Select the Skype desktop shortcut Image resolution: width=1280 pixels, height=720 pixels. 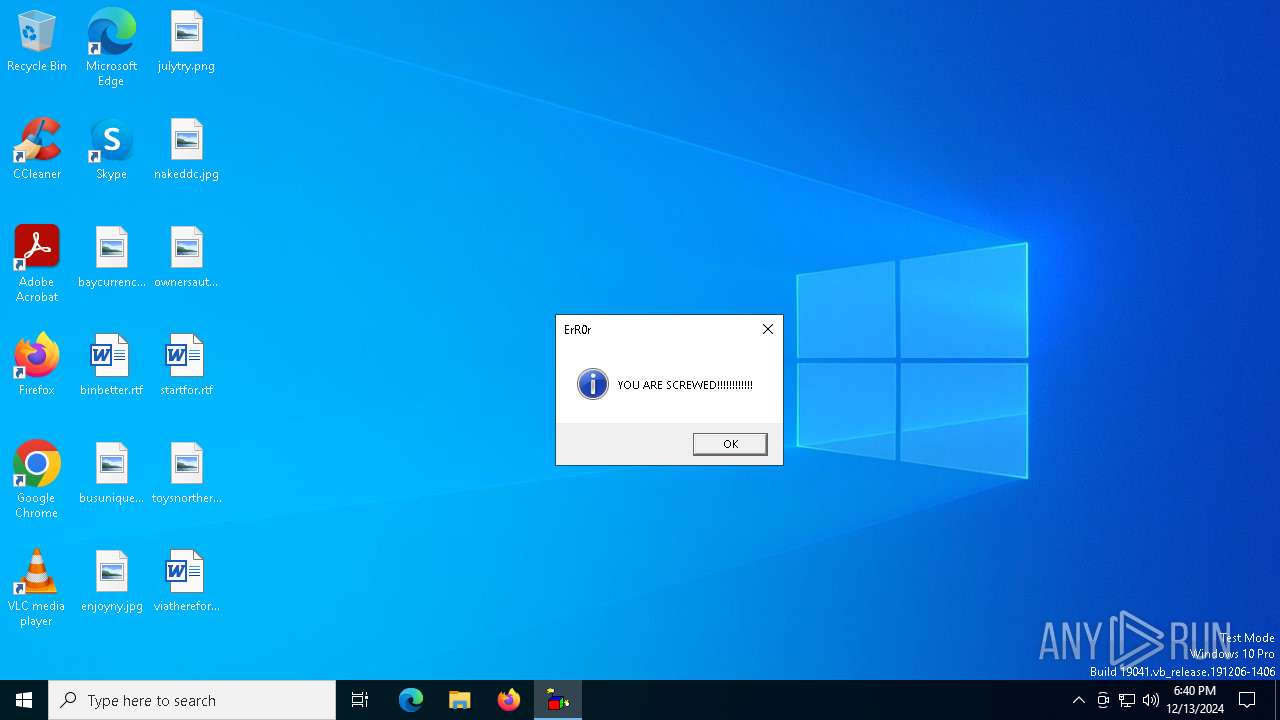[111, 150]
